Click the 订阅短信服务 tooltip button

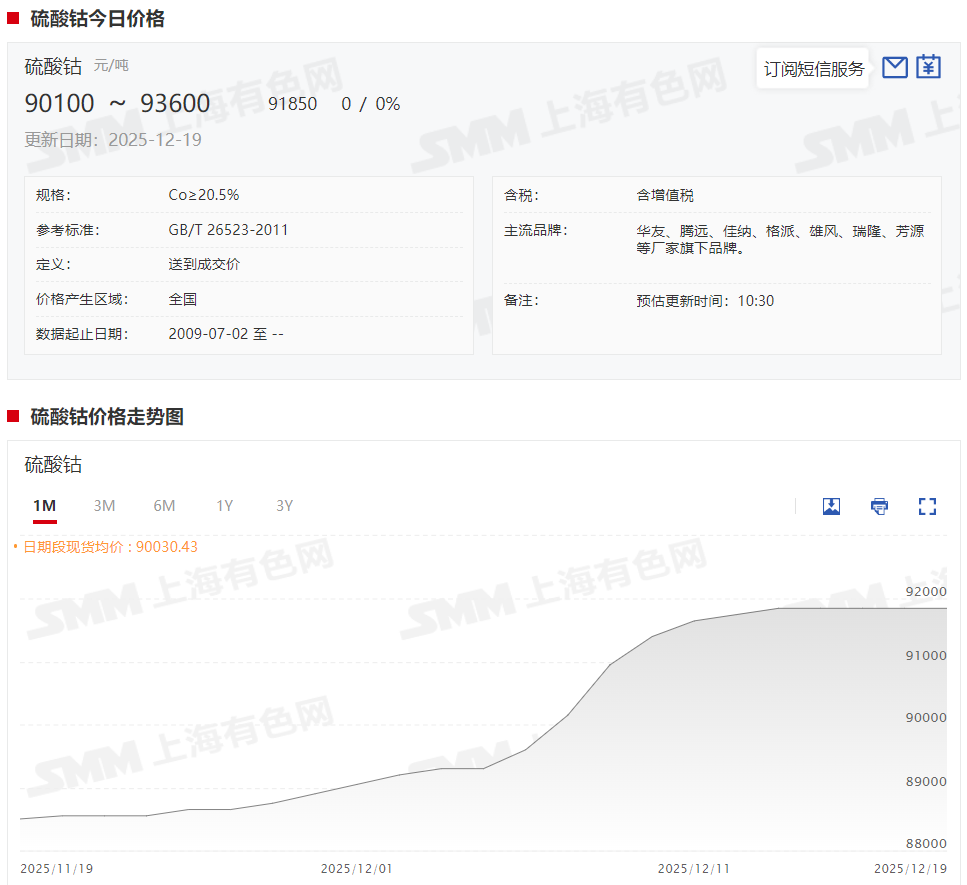[x=813, y=69]
